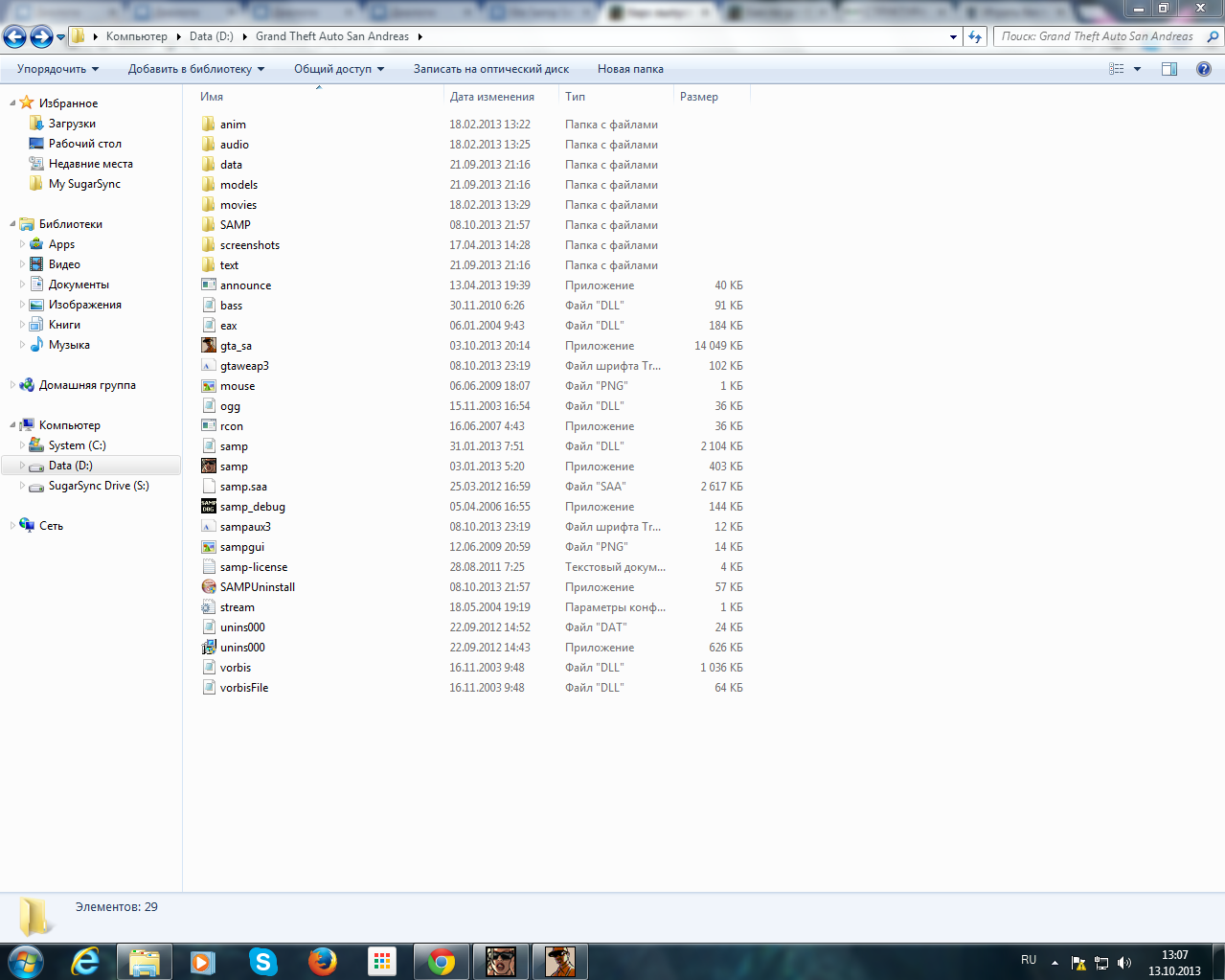Image resolution: width=1225 pixels, height=980 pixels.
Task: Select the screenshots folder name
Action: (x=250, y=245)
